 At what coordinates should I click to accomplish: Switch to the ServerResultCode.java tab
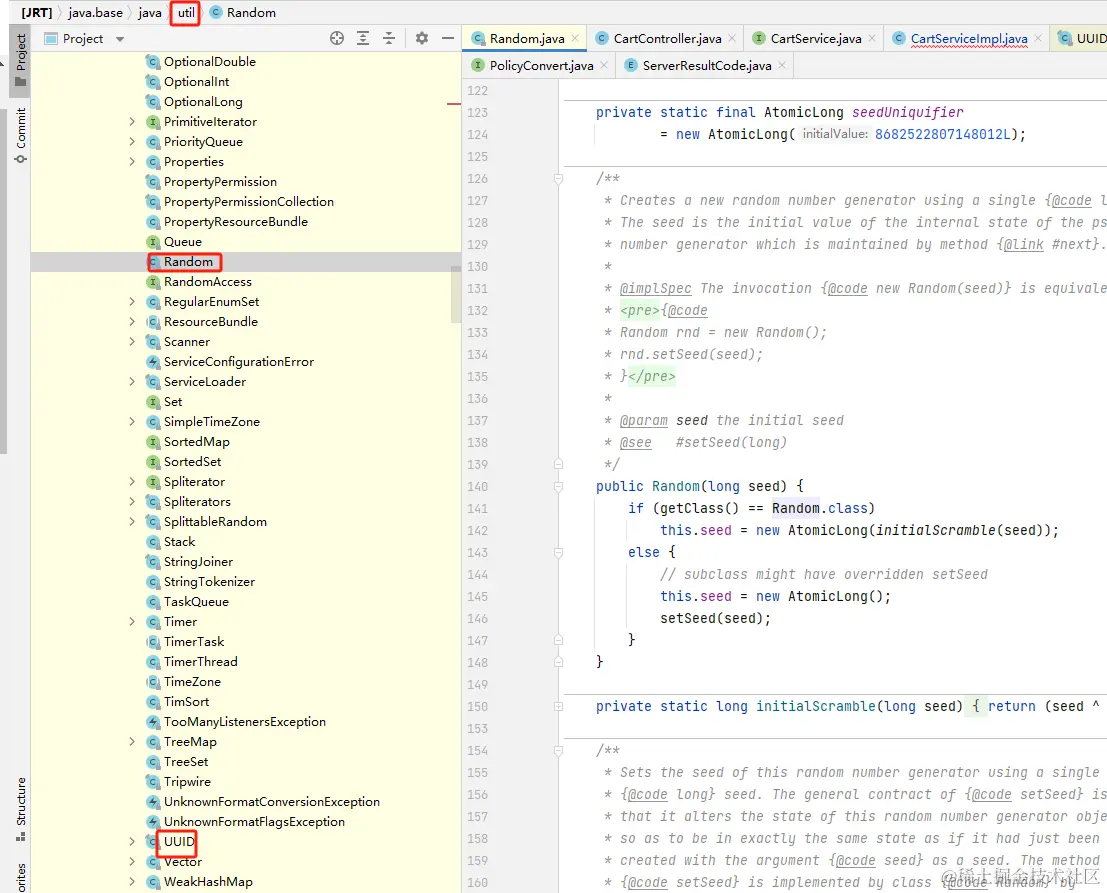[707, 66]
